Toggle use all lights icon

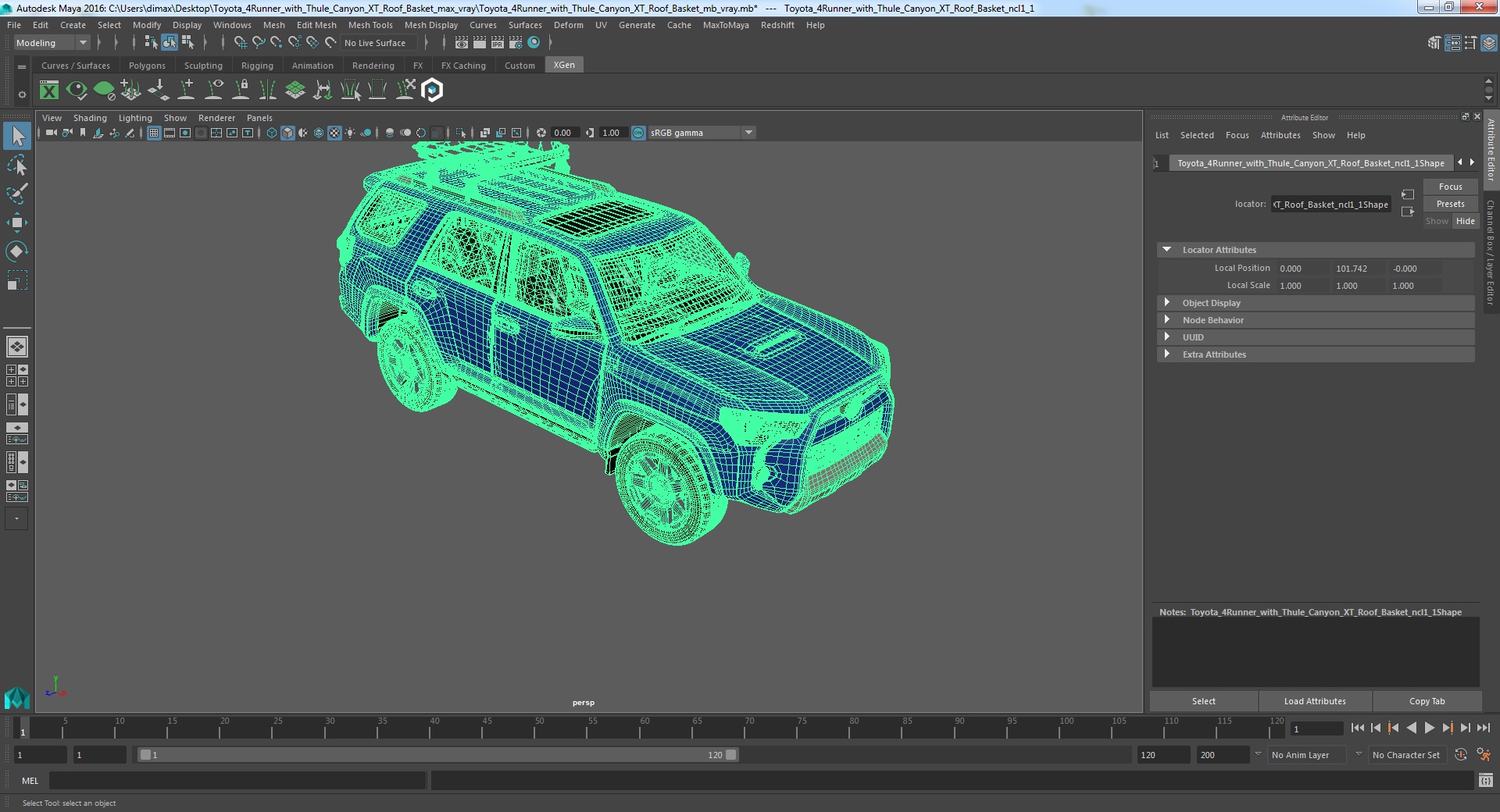point(350,133)
